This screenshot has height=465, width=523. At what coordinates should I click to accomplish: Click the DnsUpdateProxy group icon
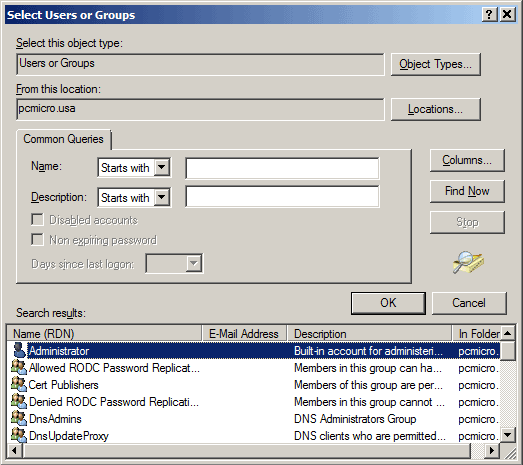tap(19, 435)
